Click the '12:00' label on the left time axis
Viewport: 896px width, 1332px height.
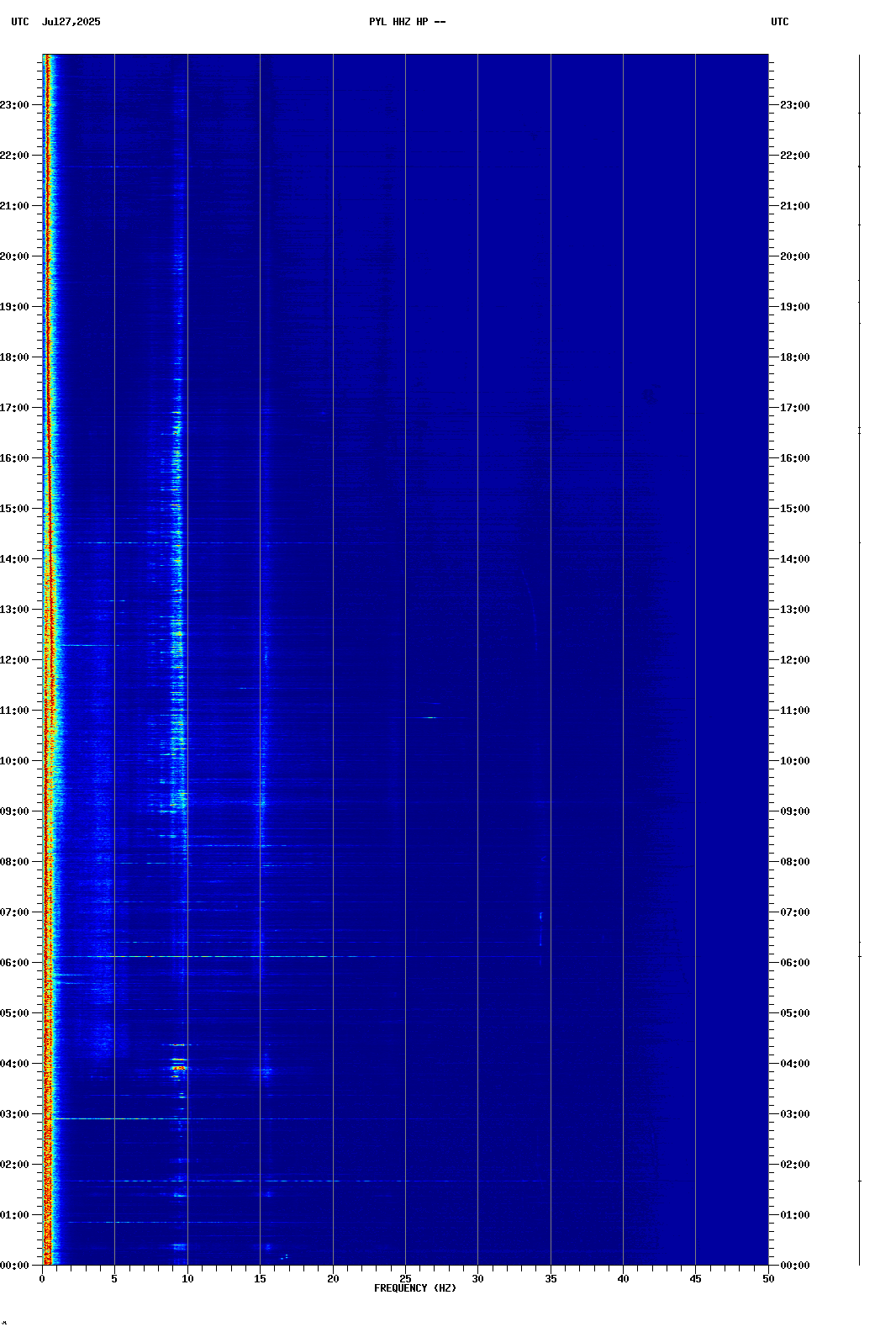[x=14, y=660]
